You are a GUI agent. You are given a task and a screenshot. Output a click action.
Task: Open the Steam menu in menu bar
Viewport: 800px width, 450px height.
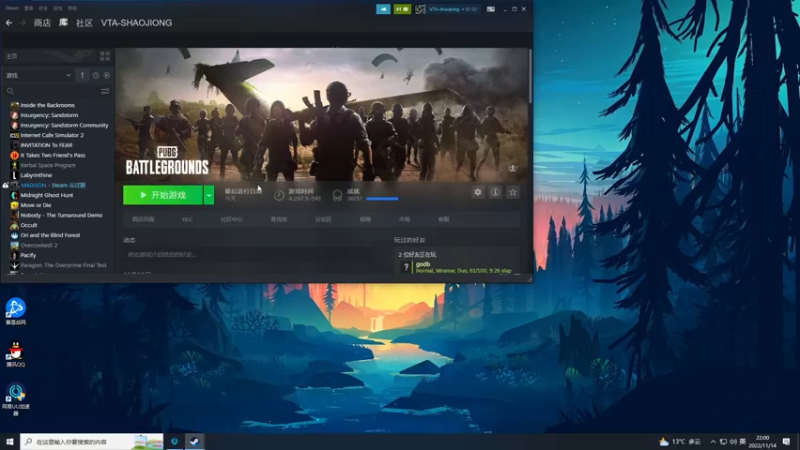pyautogui.click(x=12, y=8)
